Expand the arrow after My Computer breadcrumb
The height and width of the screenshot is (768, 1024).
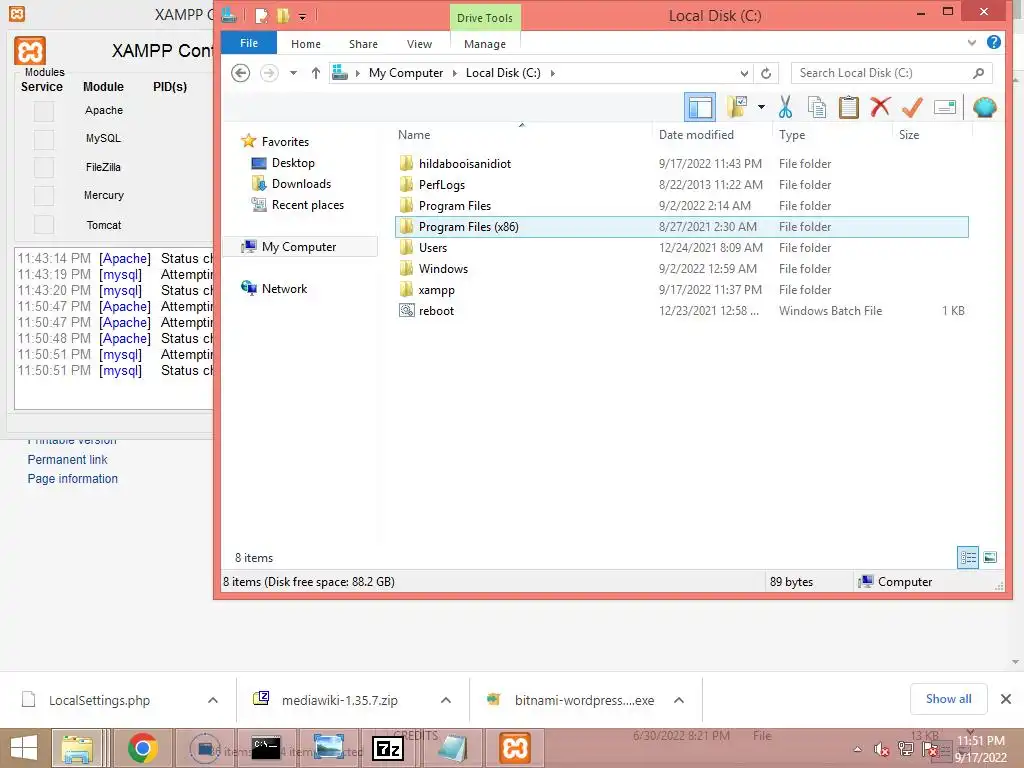click(455, 73)
